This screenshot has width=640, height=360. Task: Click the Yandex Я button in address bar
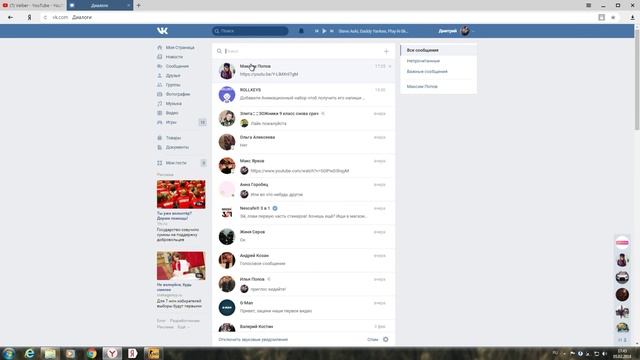click(x=29, y=17)
